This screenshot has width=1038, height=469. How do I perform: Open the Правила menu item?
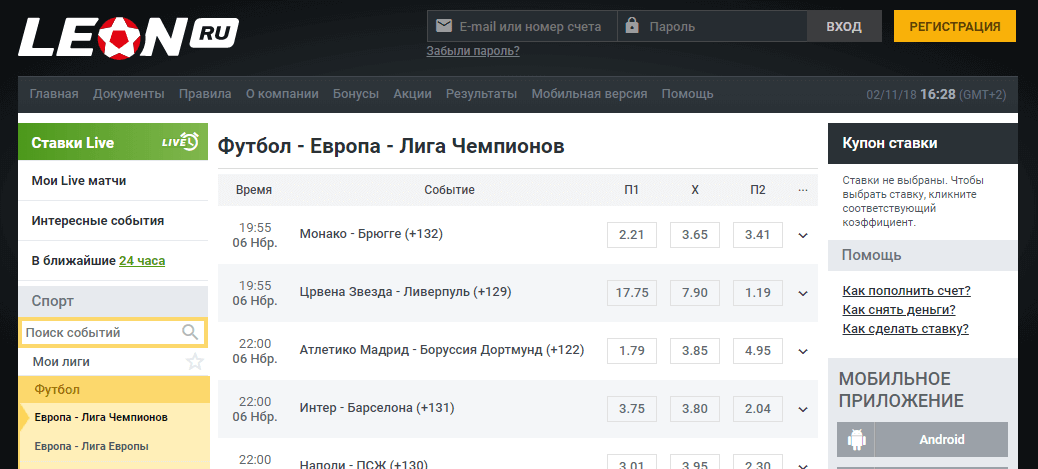tap(205, 94)
